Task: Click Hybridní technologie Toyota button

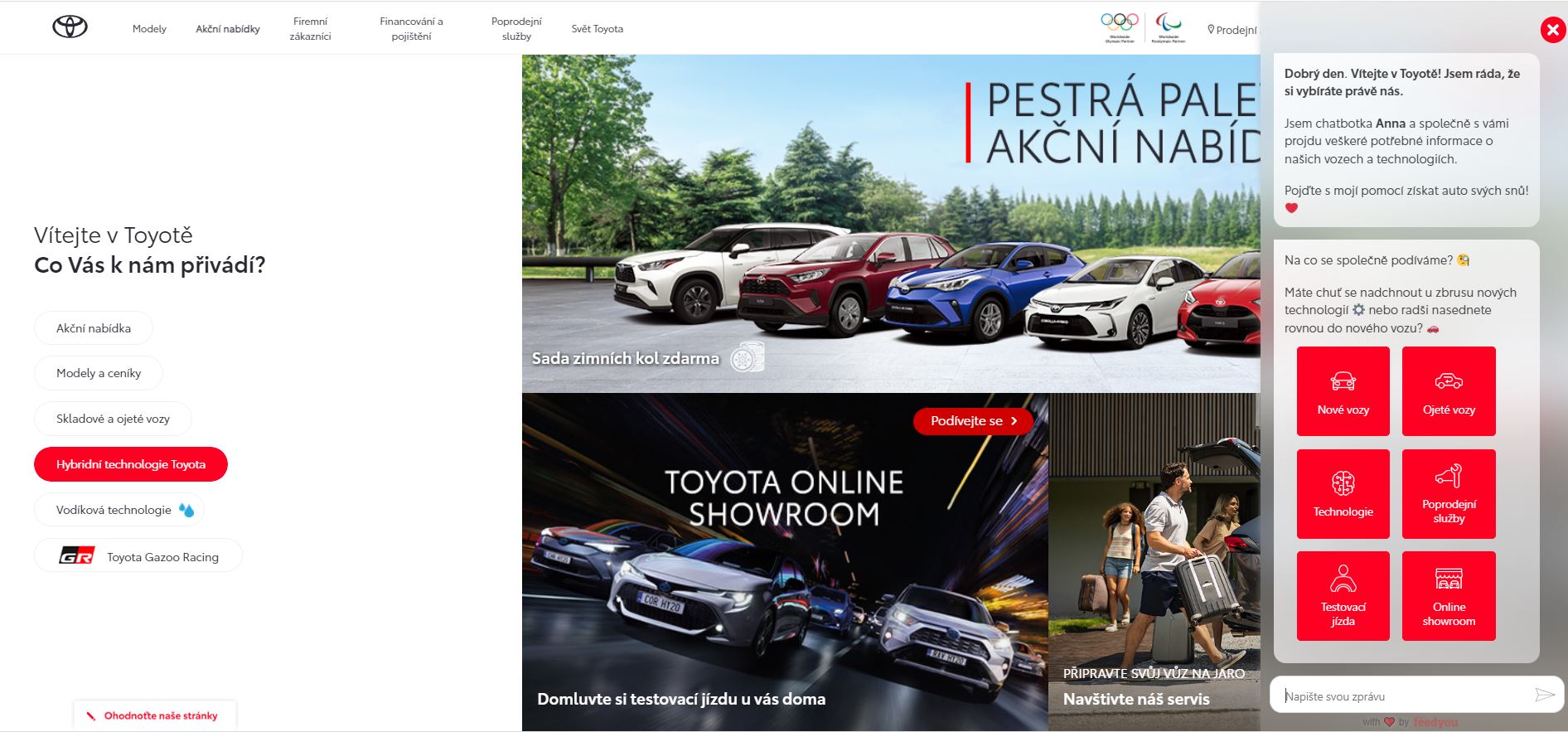Action: 131,464
